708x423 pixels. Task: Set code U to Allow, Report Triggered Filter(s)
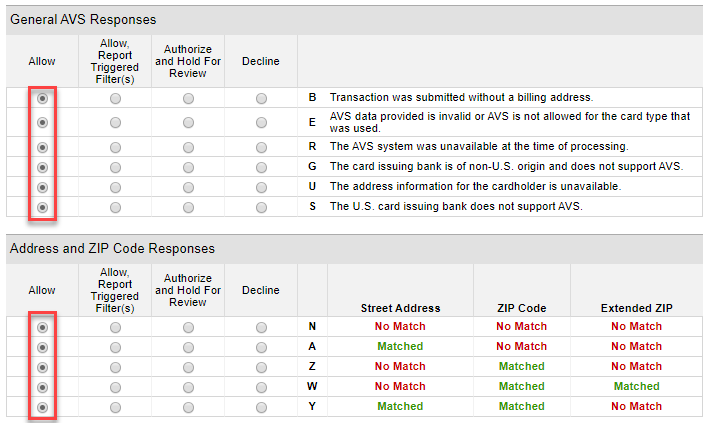[x=116, y=187]
